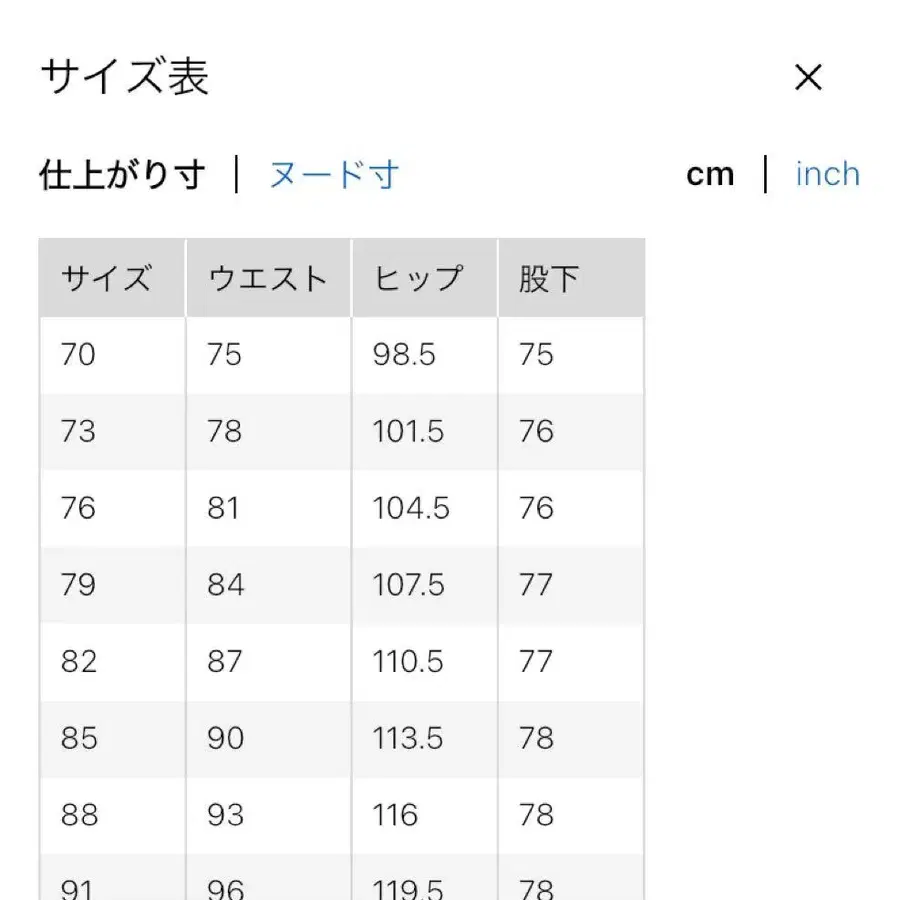
Task: Click the 股下 column header
Action: (544, 277)
